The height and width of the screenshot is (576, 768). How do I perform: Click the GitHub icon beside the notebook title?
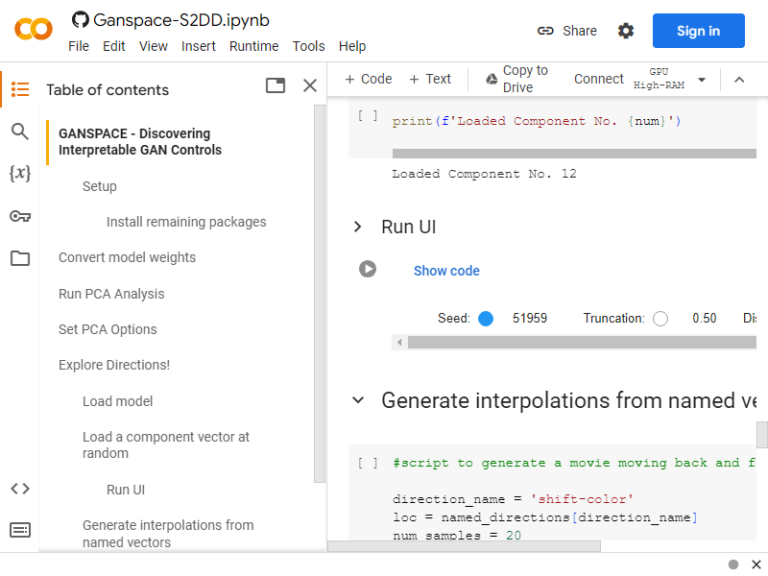(80, 20)
